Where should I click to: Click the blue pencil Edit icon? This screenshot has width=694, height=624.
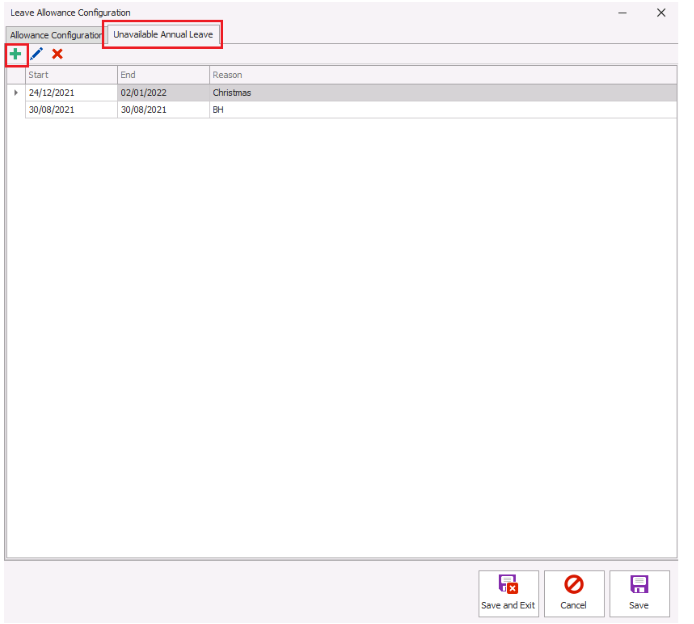pos(37,54)
